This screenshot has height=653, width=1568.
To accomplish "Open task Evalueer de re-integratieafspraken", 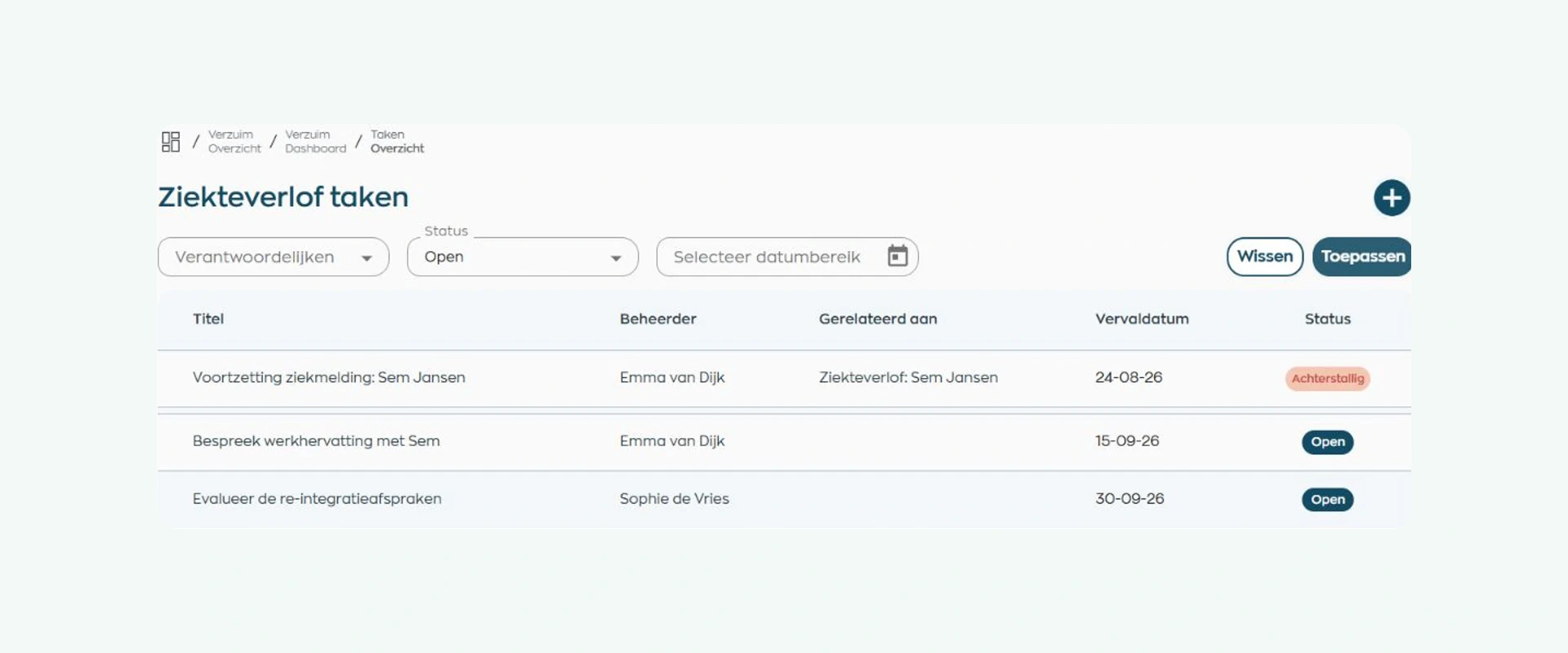I will click(x=317, y=499).
